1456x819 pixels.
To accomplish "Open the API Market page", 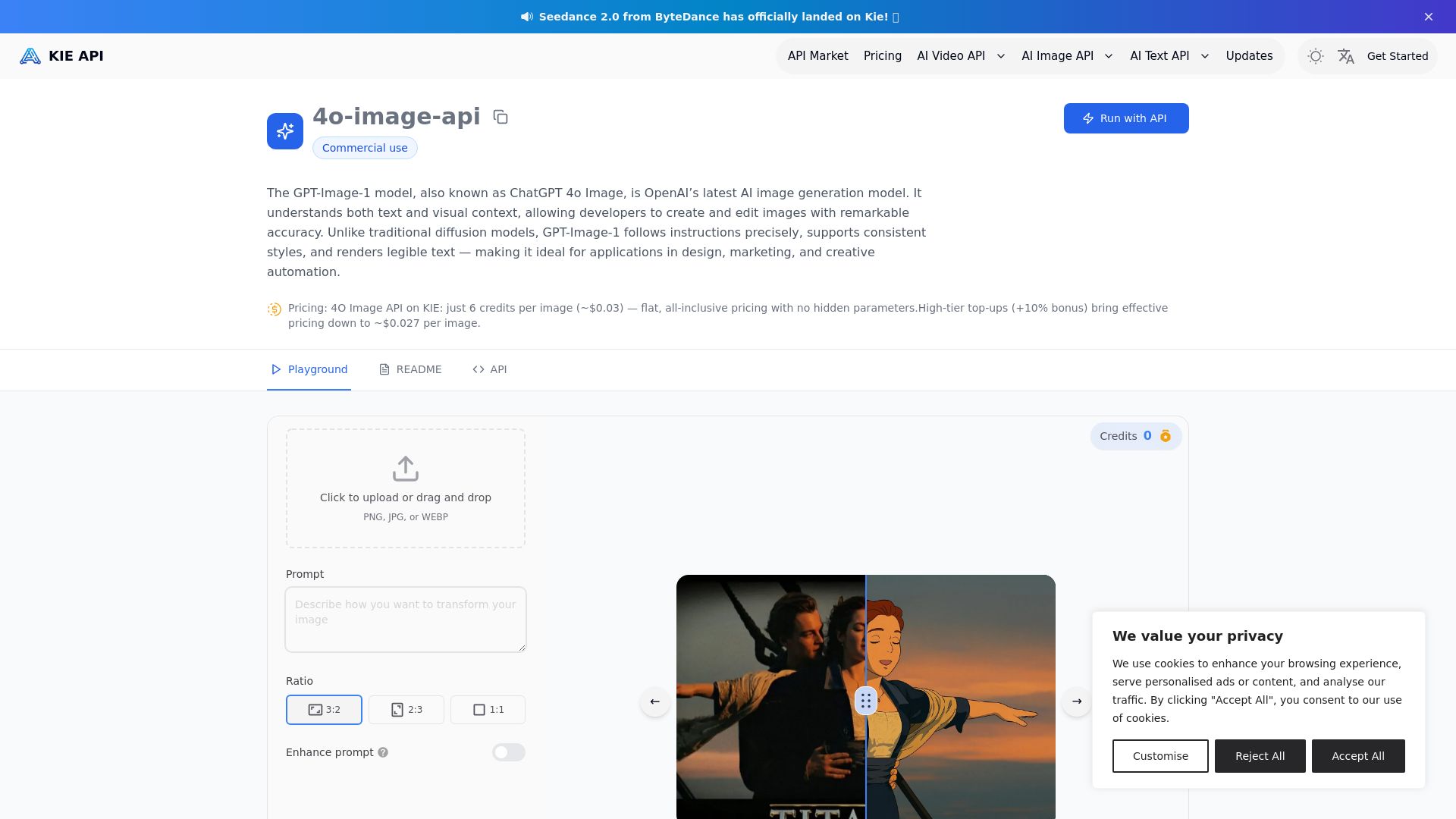I will click(x=817, y=56).
